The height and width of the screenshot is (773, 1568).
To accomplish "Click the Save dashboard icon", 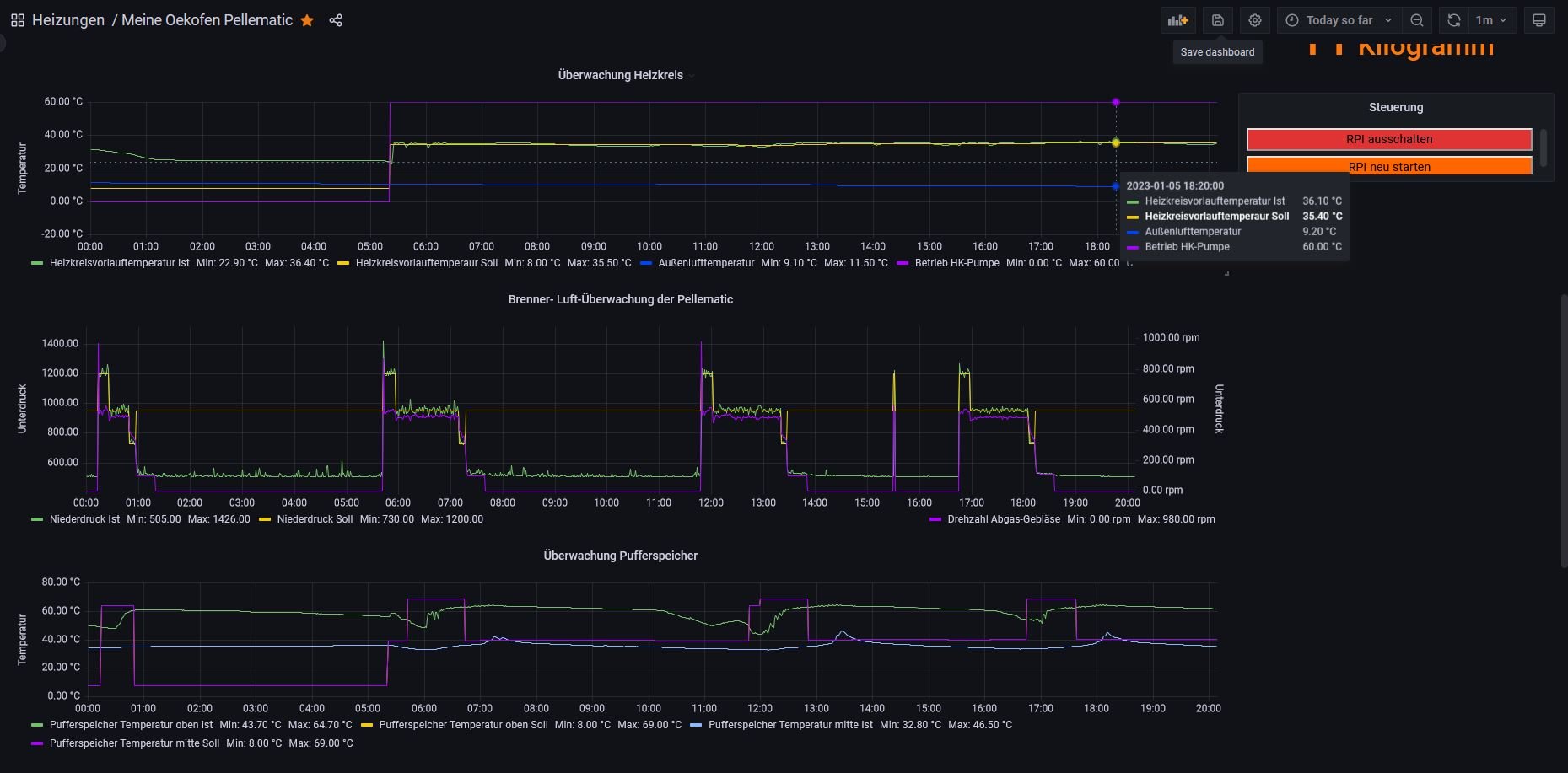I will pos(1217,20).
